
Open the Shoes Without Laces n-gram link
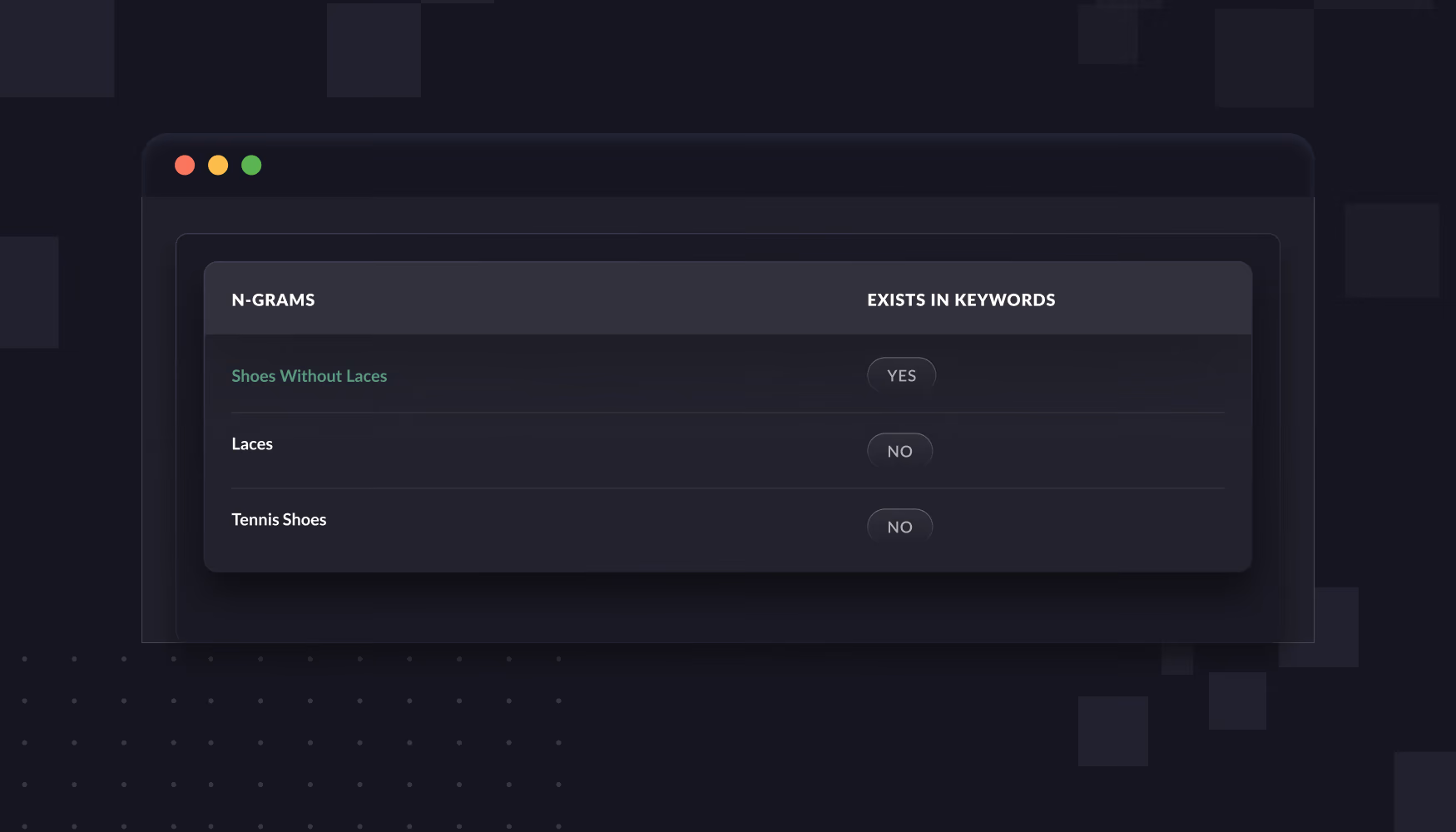tap(310, 376)
